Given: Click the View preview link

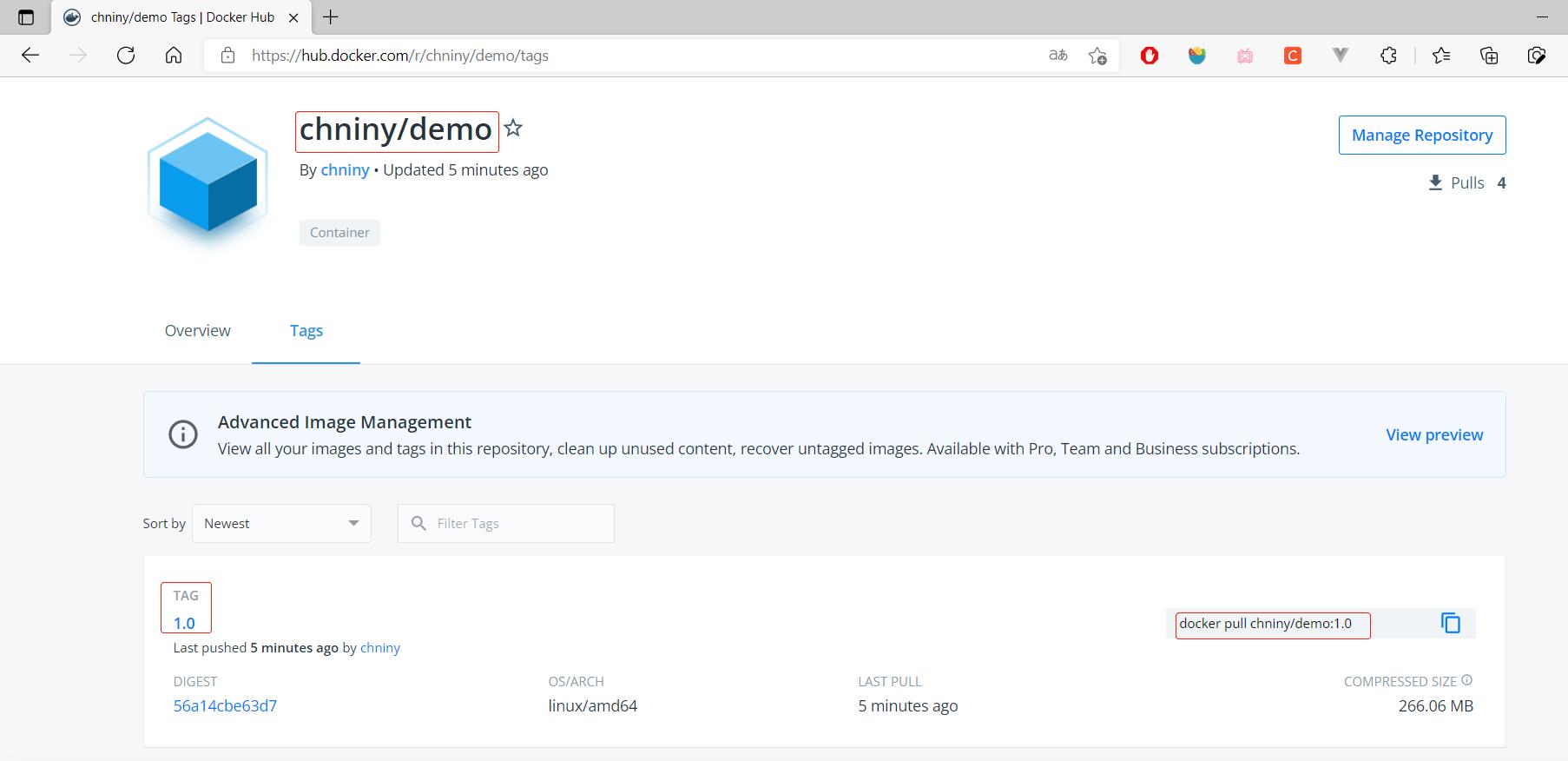Looking at the screenshot, I should pyautogui.click(x=1434, y=434).
